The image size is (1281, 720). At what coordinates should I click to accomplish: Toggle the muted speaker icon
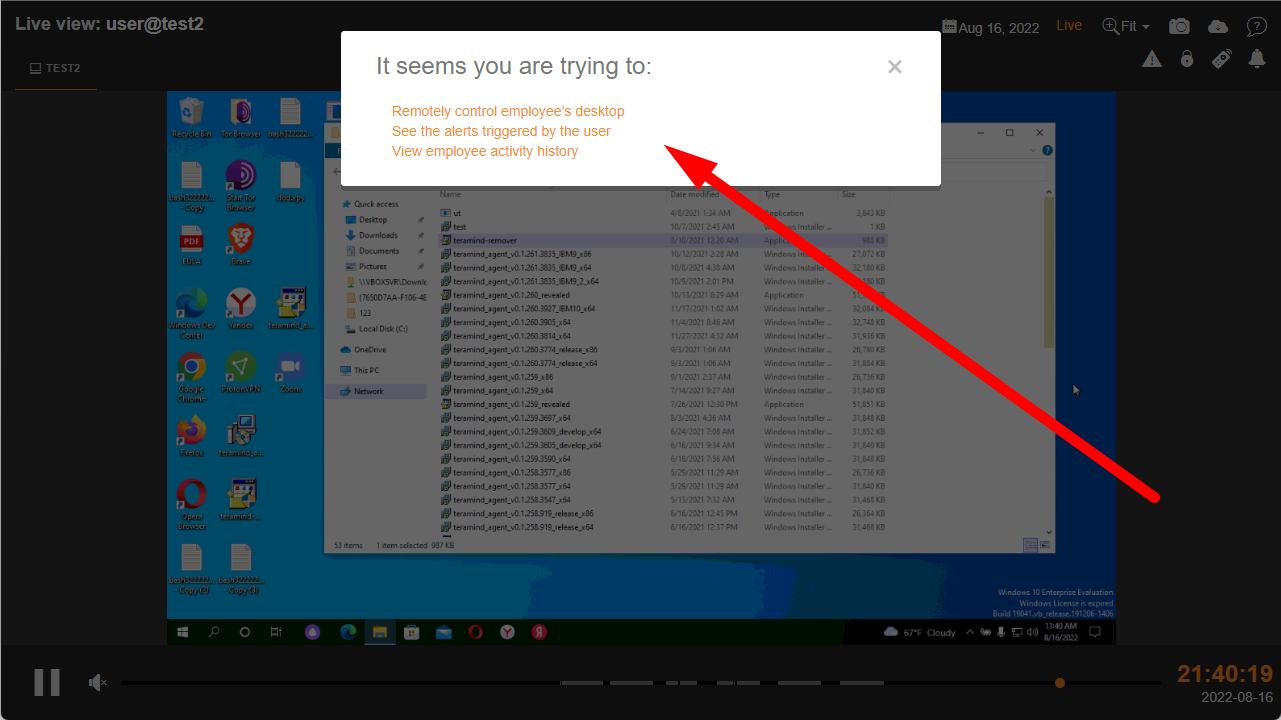tap(97, 682)
